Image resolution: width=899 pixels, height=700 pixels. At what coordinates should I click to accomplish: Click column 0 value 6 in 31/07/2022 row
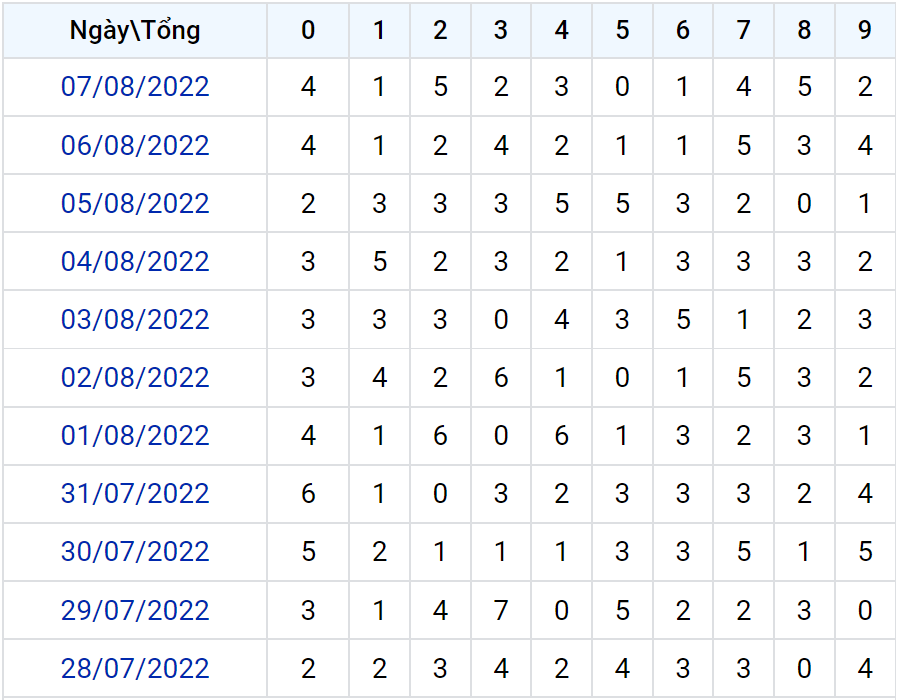308,494
